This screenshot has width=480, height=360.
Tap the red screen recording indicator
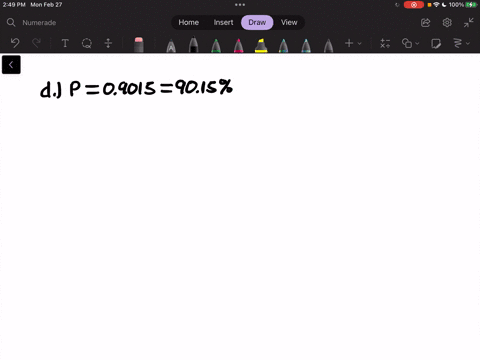click(414, 5)
